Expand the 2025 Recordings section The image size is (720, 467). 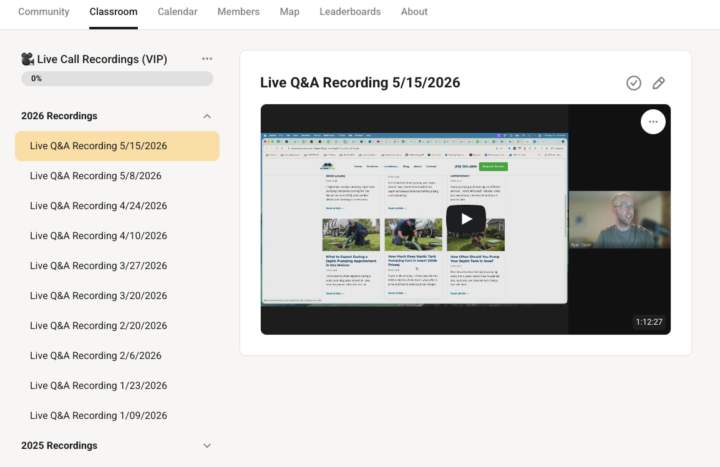207,445
